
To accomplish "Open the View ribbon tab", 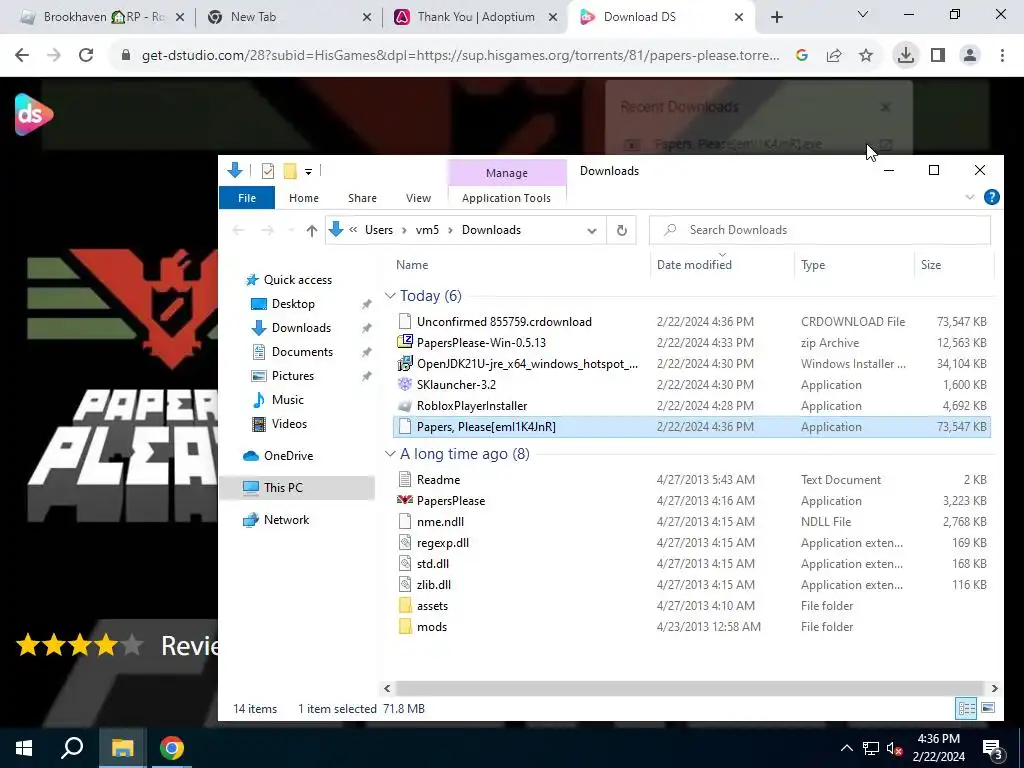I will click(x=419, y=198).
